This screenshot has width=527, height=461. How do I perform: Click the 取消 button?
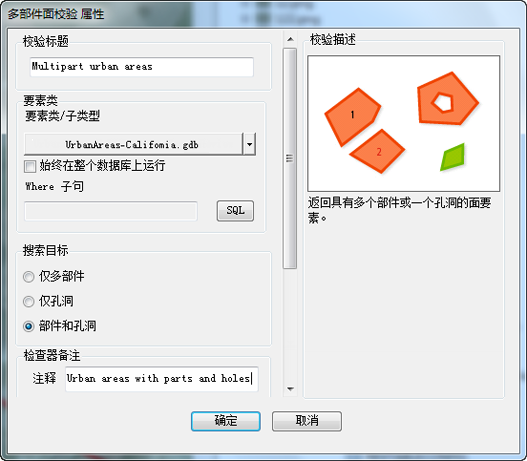tap(307, 421)
